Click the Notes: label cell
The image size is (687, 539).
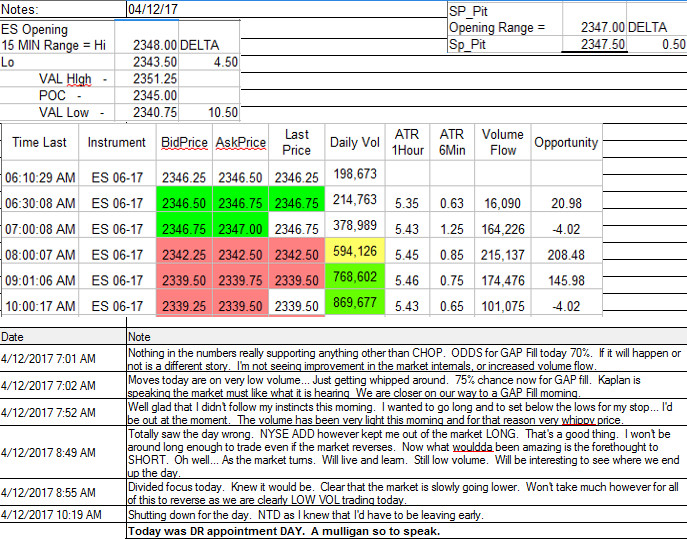click(x=63, y=9)
